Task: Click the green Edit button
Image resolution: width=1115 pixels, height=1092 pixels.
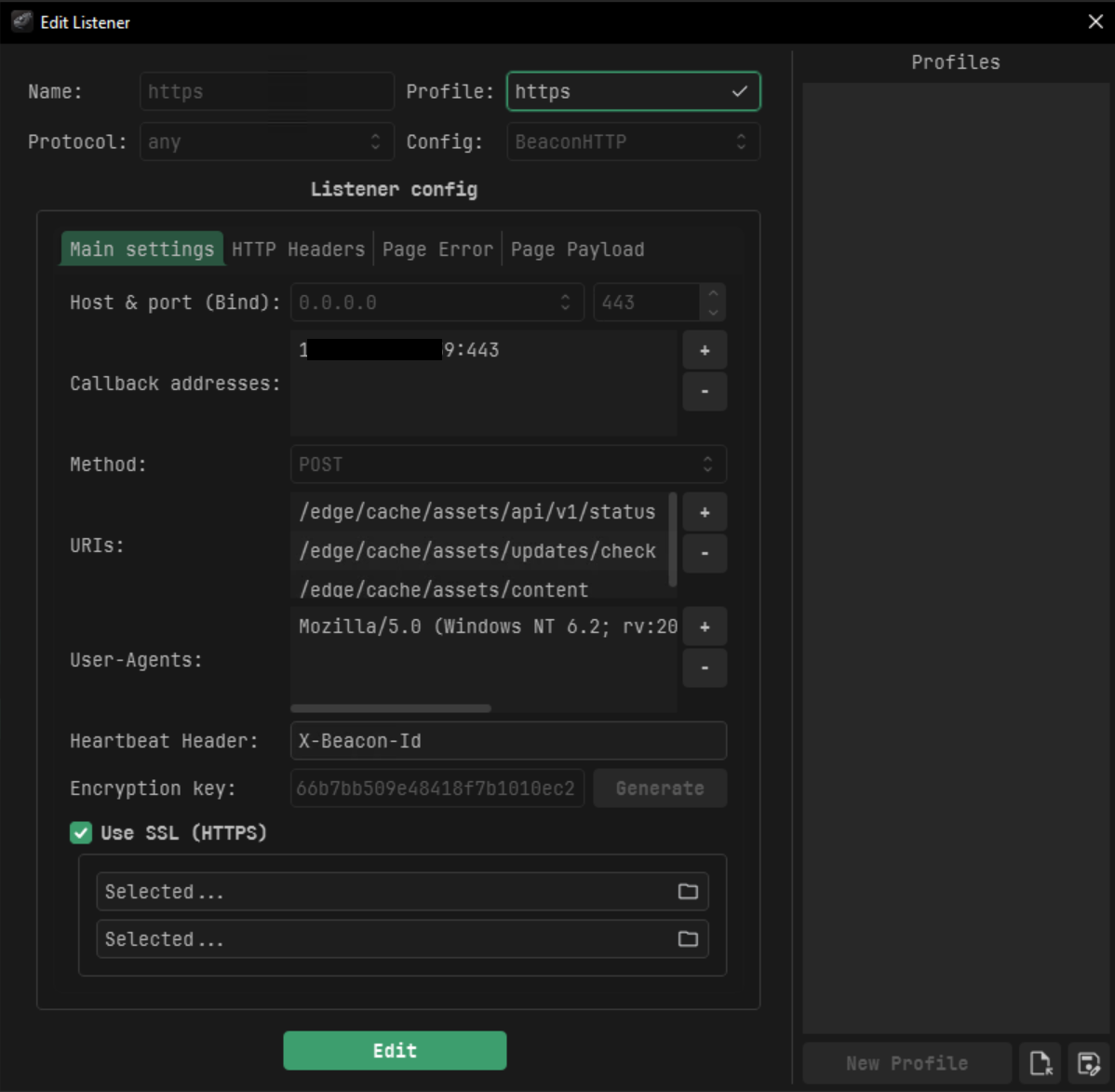Action: [x=395, y=1051]
